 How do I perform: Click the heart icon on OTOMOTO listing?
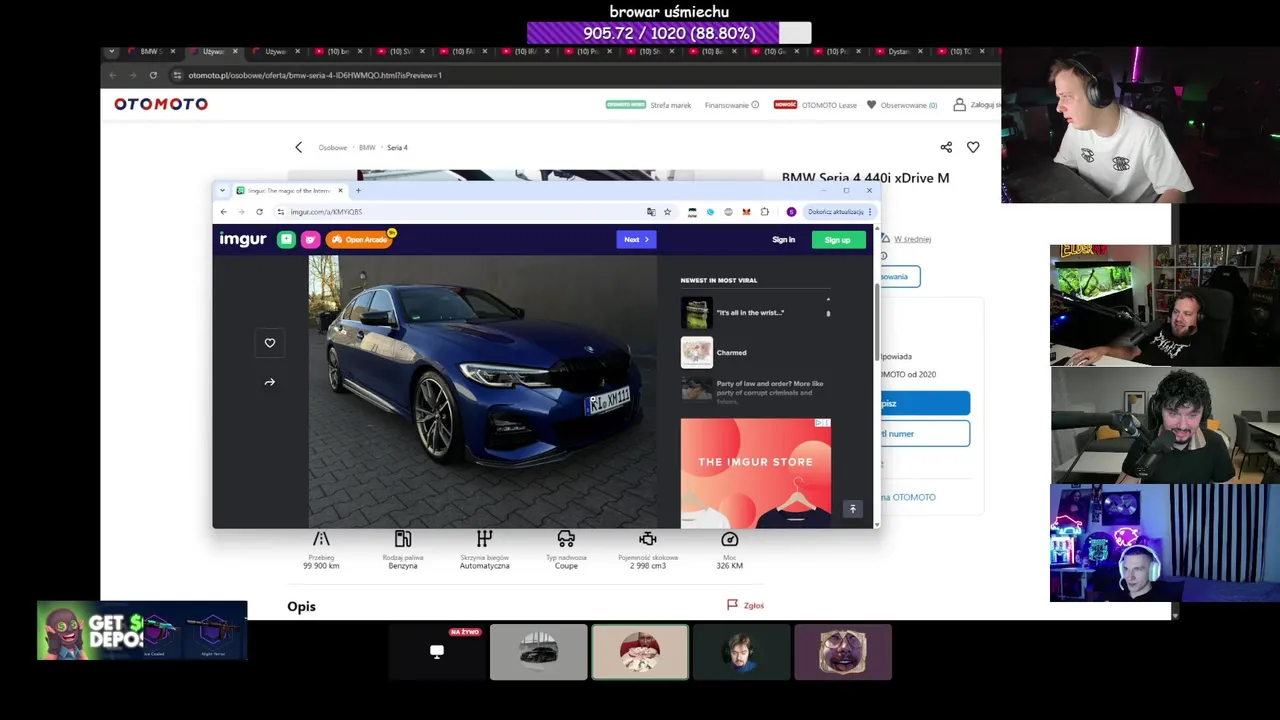point(973,147)
